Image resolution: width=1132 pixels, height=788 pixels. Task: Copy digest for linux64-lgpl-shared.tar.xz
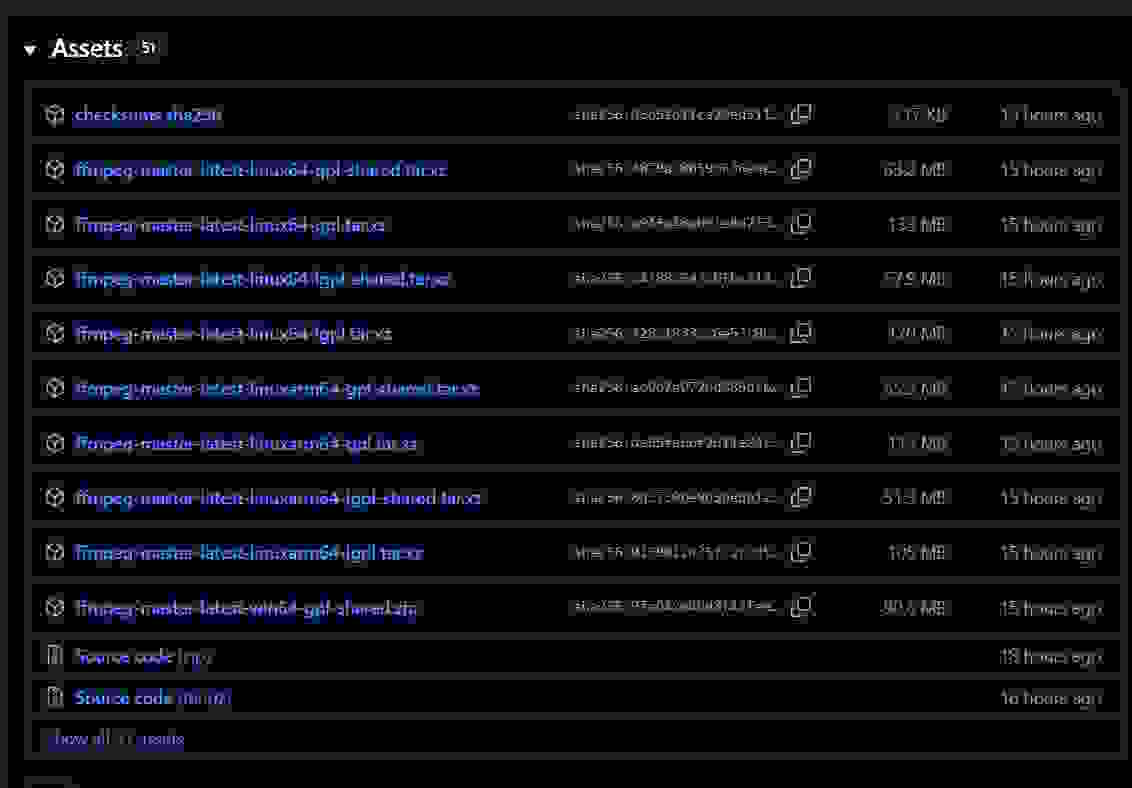801,278
